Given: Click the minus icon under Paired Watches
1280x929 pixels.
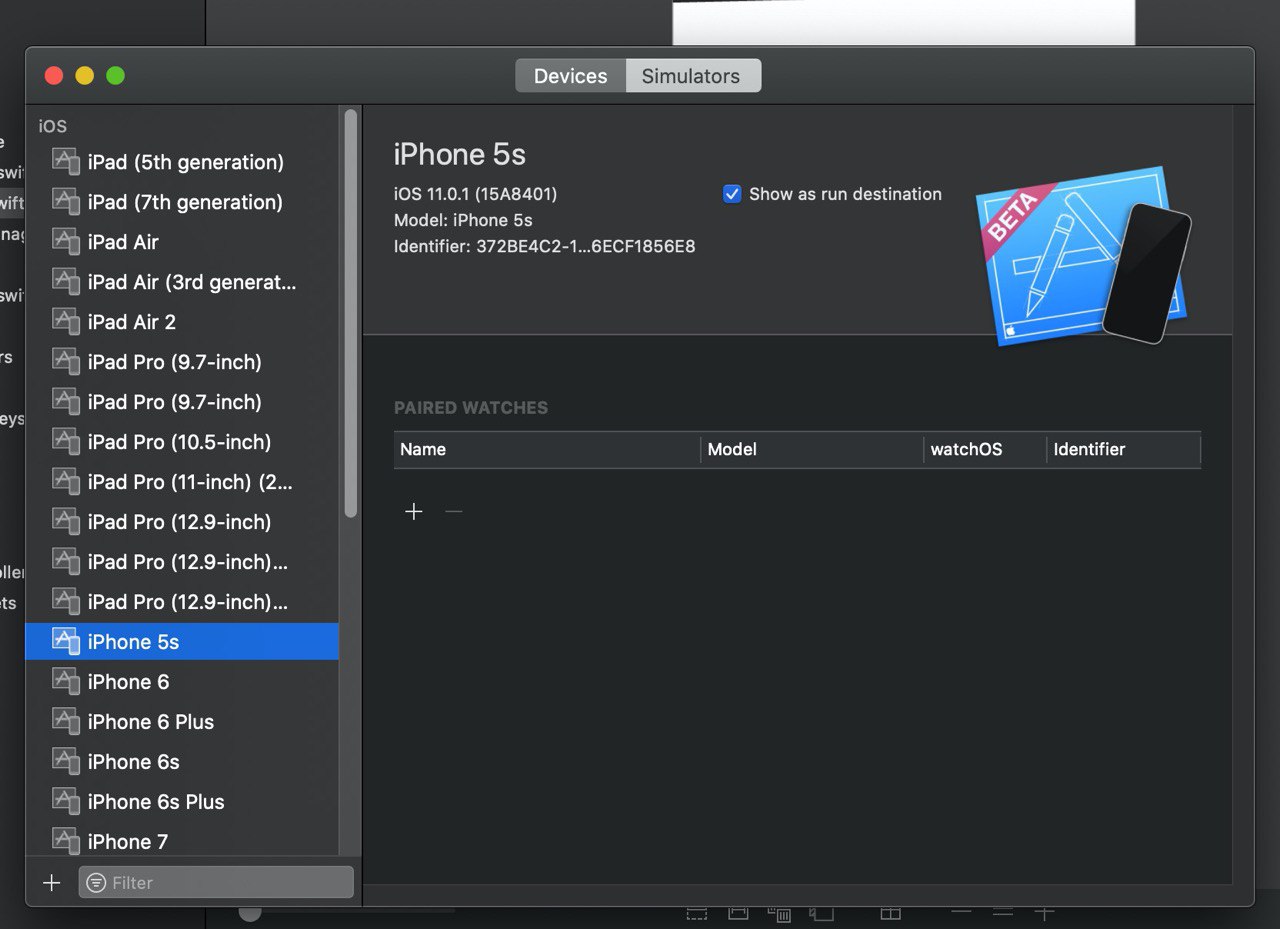Looking at the screenshot, I should [454, 512].
